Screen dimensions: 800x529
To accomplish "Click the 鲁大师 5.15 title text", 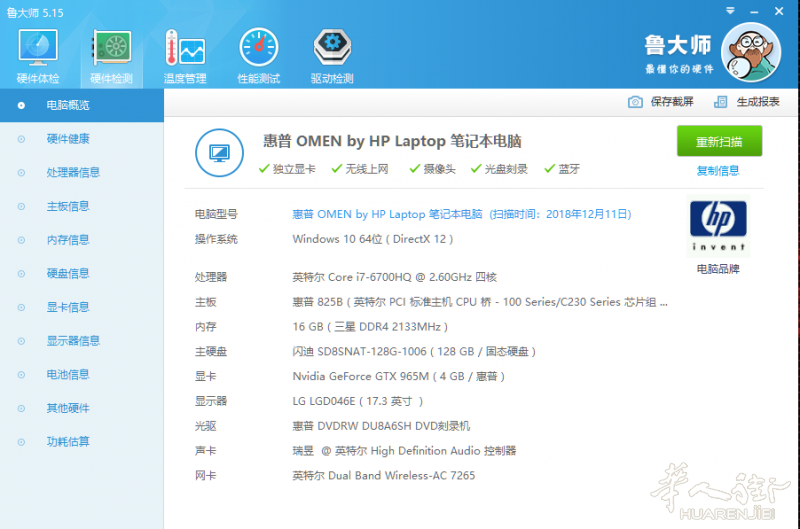I will (x=35, y=13).
